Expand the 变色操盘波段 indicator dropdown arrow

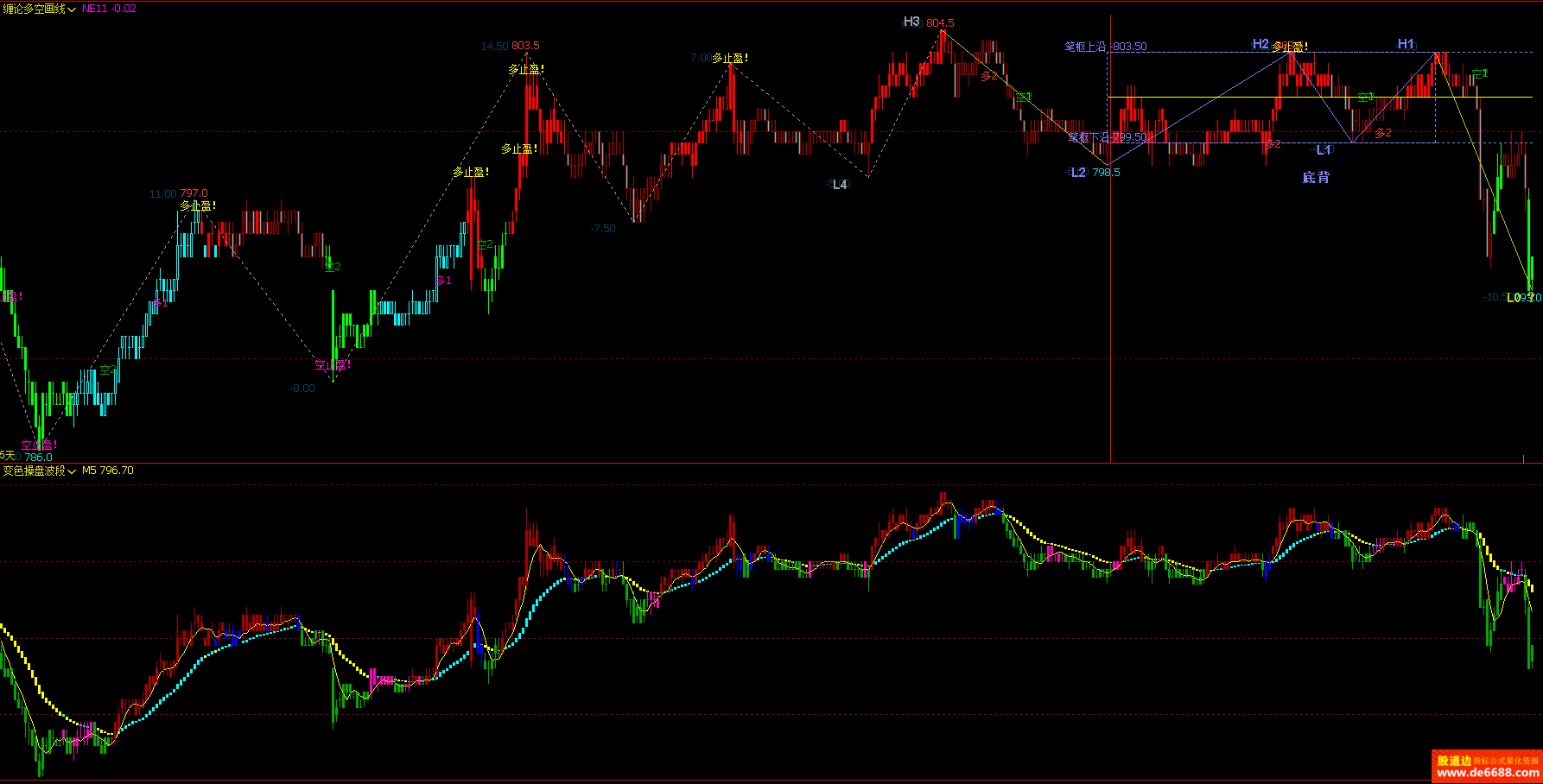(x=72, y=471)
